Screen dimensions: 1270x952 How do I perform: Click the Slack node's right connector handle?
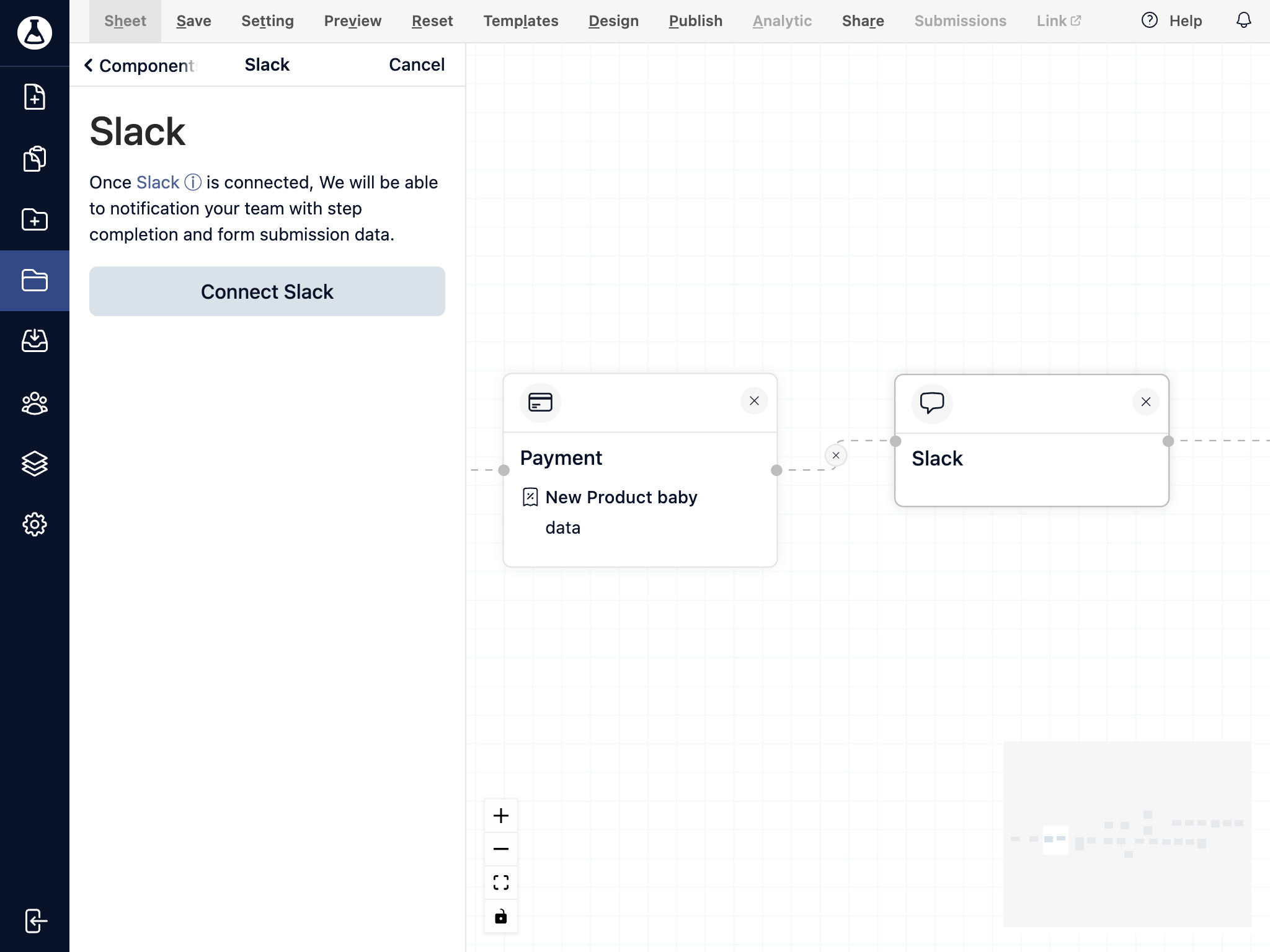coord(1168,441)
